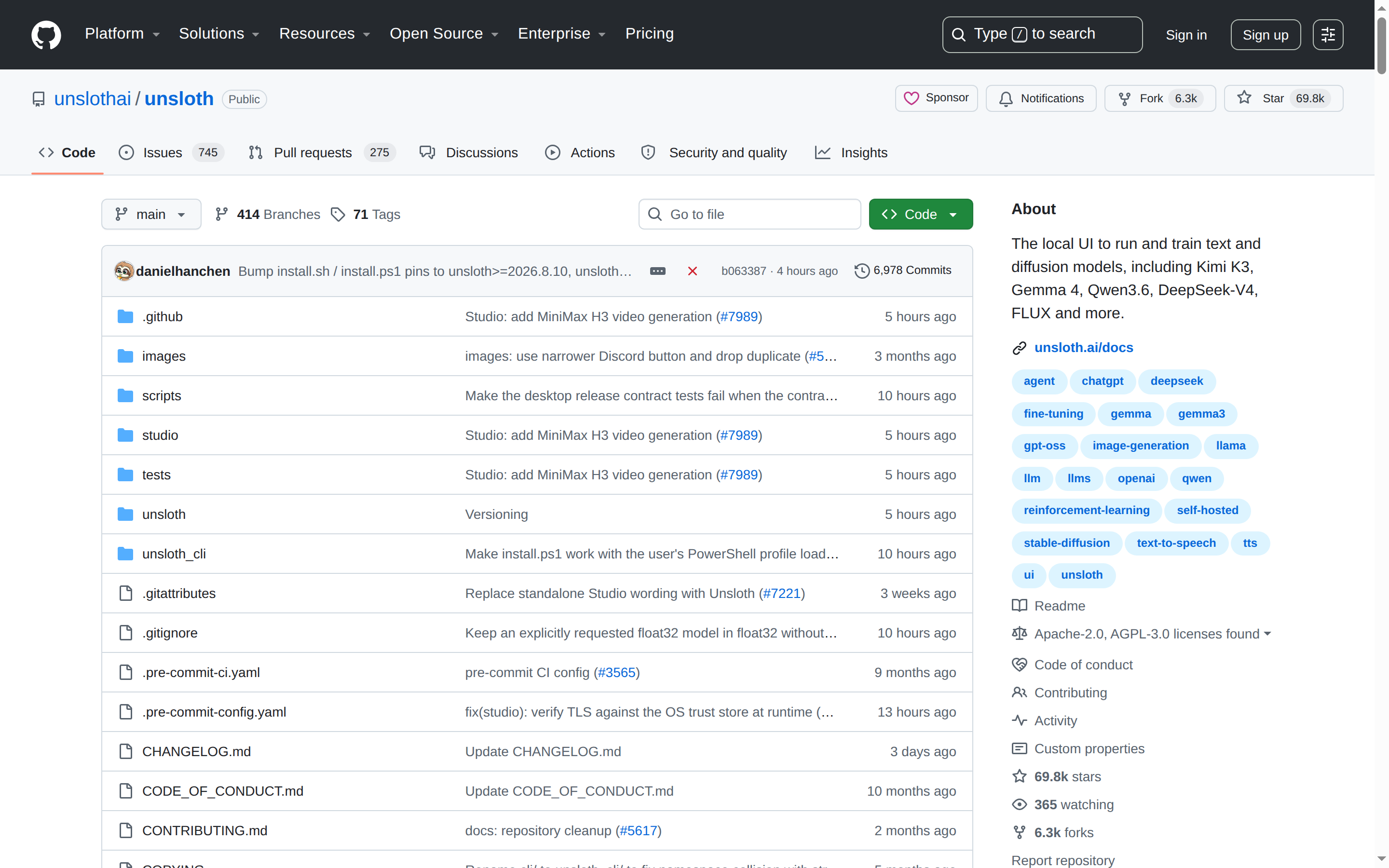Open the unsloth.ai/docs link
The width and height of the screenshot is (1389, 868).
pos(1083,347)
